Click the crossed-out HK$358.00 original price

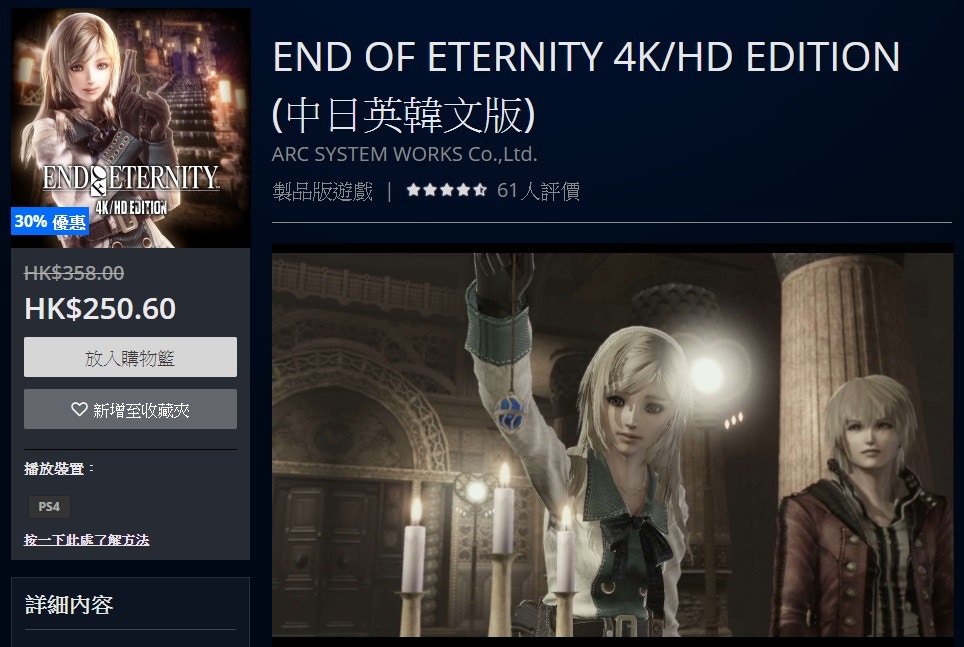74,272
